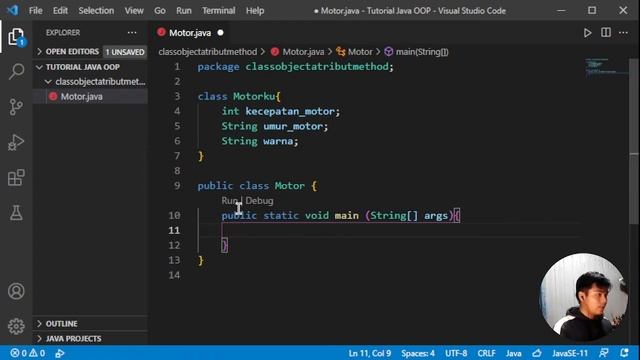
Task: Open Run and Debug view
Action: [16, 142]
